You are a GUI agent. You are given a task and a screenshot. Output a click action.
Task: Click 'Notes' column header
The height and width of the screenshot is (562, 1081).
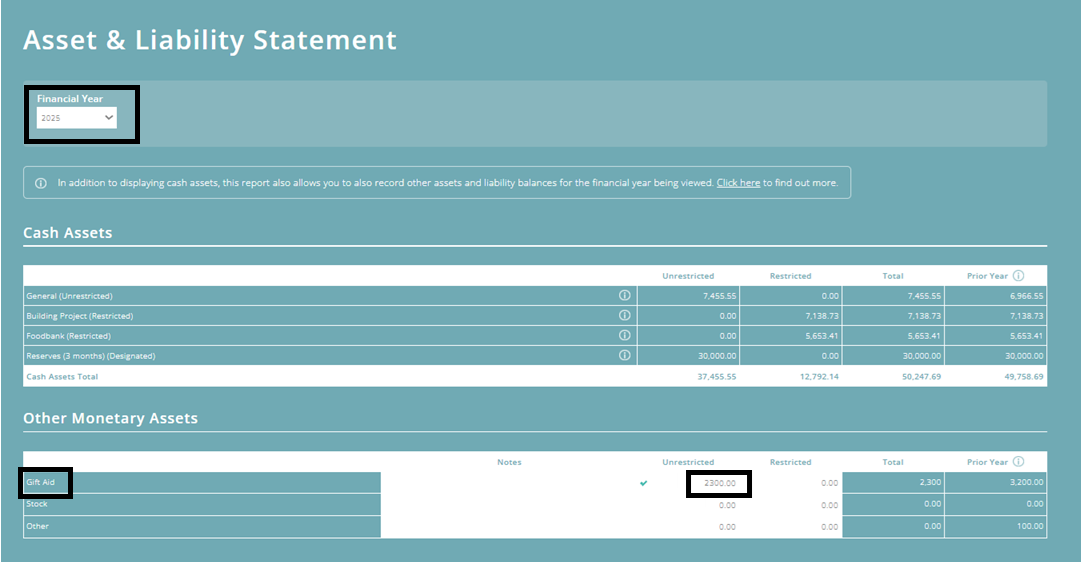click(x=509, y=462)
